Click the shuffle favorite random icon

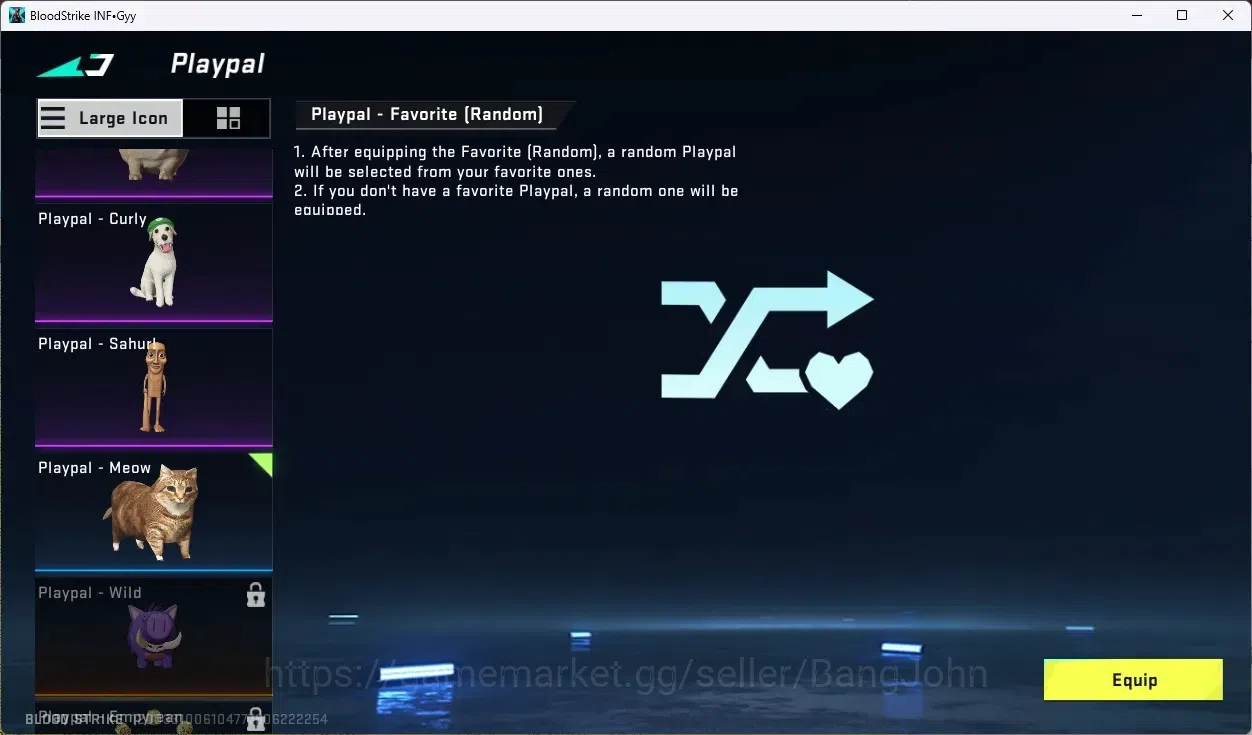click(x=767, y=339)
